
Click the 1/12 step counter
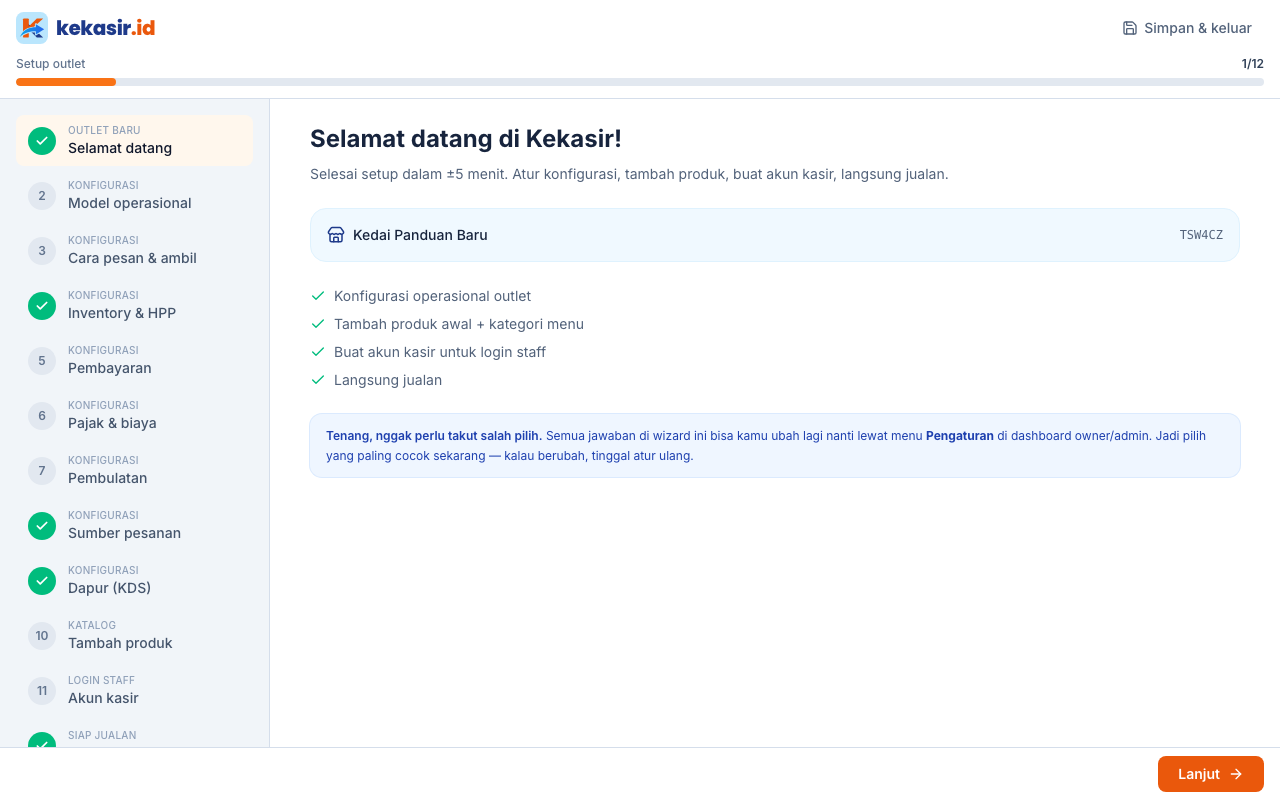coord(1253,64)
